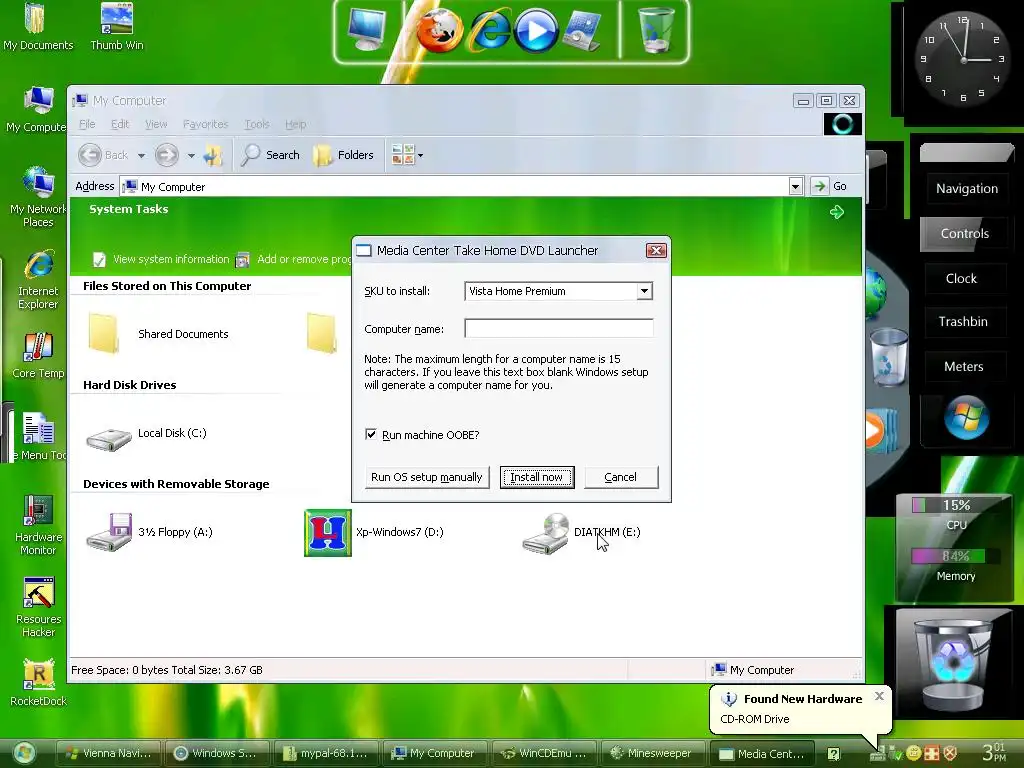Click the Computer name text field
The height and width of the screenshot is (768, 1024).
558,328
